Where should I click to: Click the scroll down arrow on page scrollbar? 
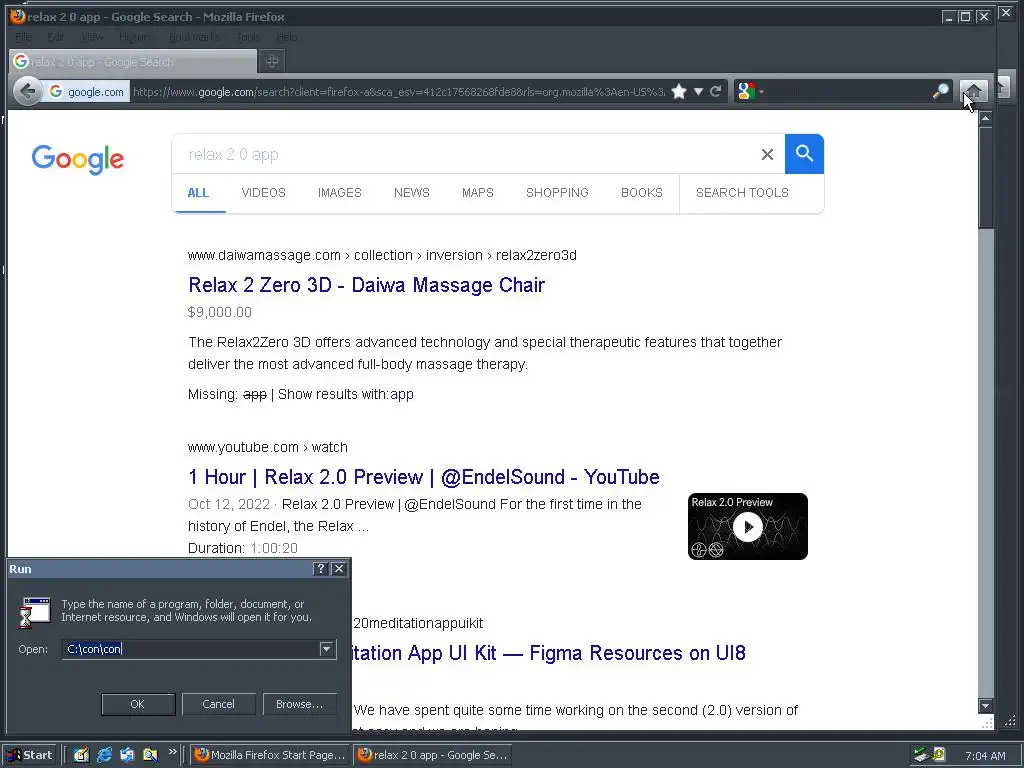985,705
